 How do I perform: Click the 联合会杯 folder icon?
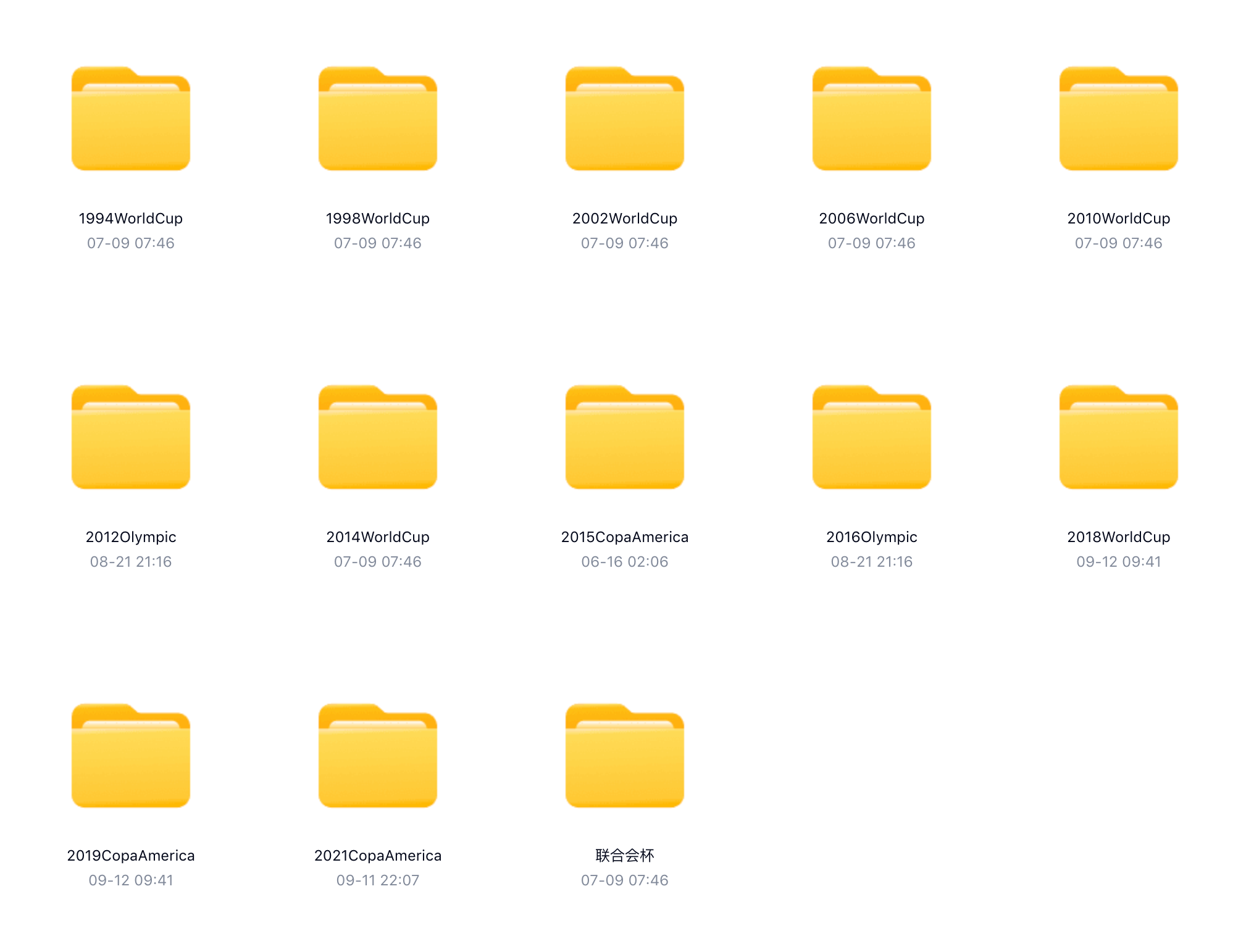pyautogui.click(x=625, y=756)
